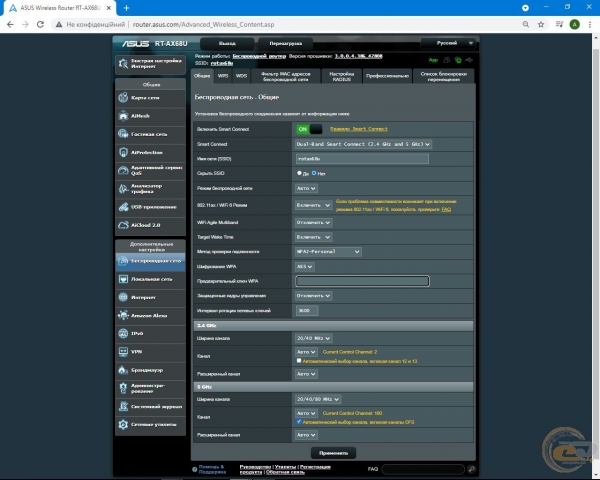Open 5 GHz bandwidth 20/40/80 MHz dropdown
The height and width of the screenshot is (480, 600).
(318, 399)
